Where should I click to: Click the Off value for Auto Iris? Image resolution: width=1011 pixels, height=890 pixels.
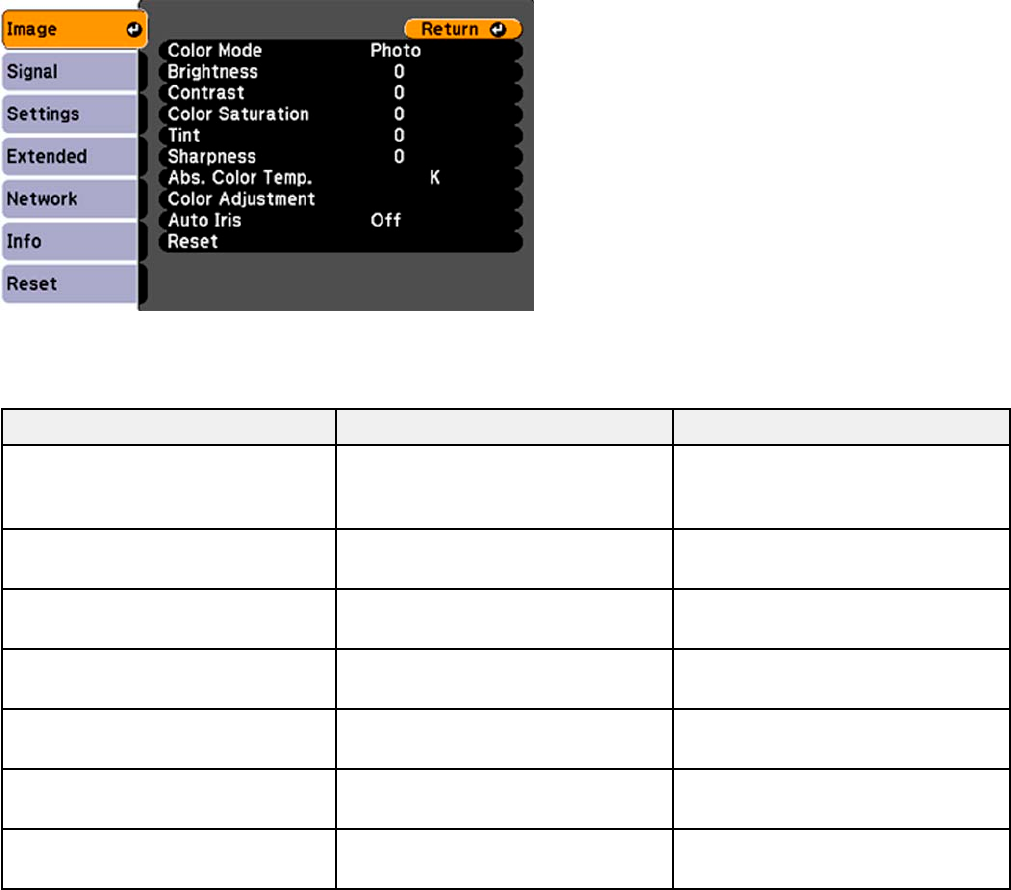[386, 221]
